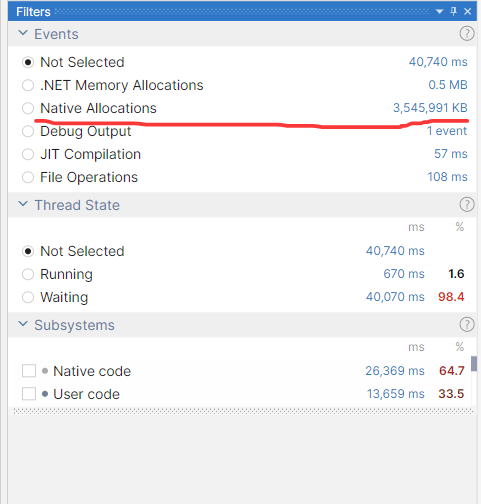Choose JIT Compilation event filter
This screenshot has width=481, height=504.
(x=28, y=154)
